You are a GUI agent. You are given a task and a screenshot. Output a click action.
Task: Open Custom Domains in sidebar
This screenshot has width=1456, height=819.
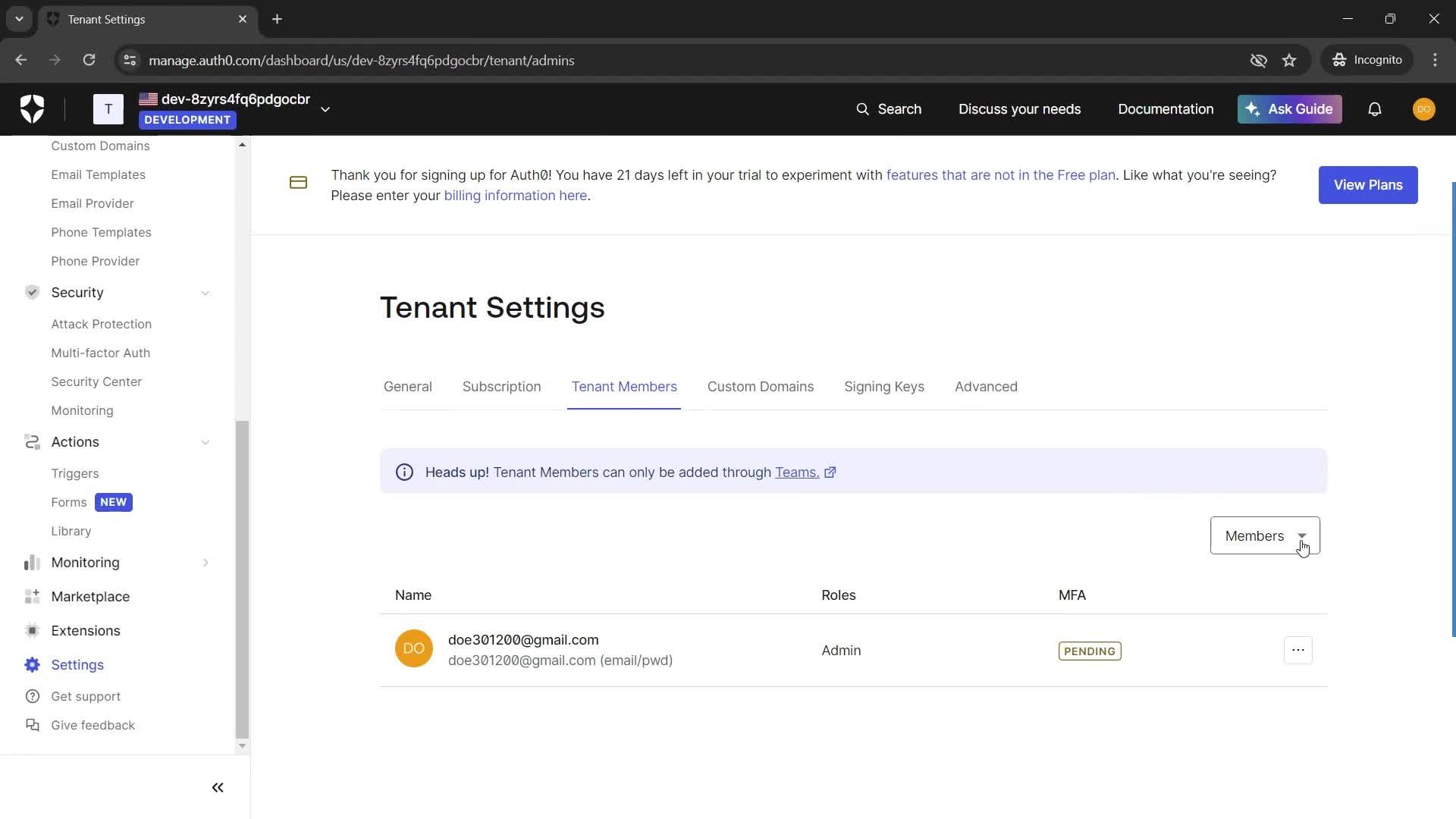[x=100, y=146]
